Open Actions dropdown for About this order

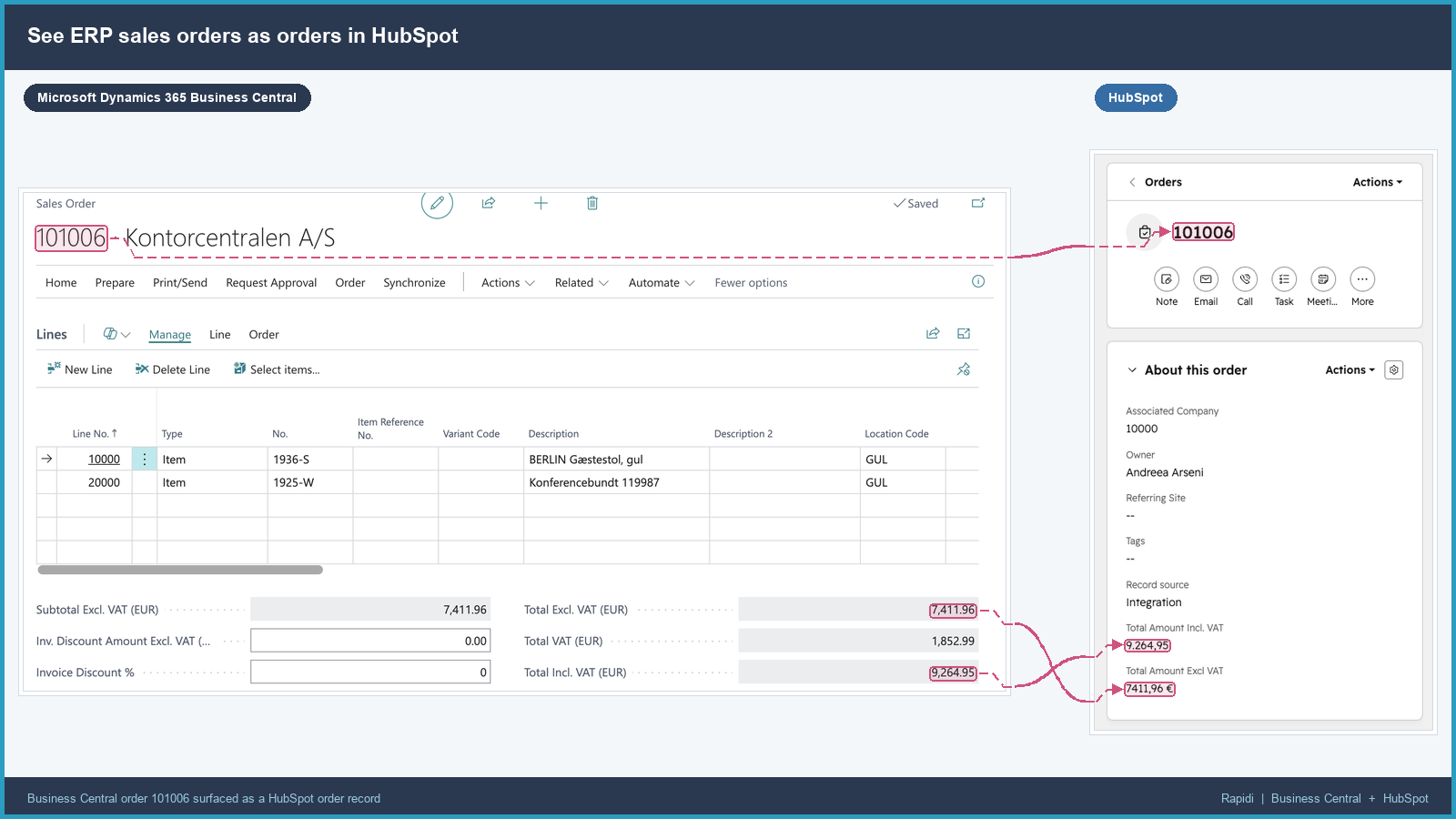(x=1350, y=370)
